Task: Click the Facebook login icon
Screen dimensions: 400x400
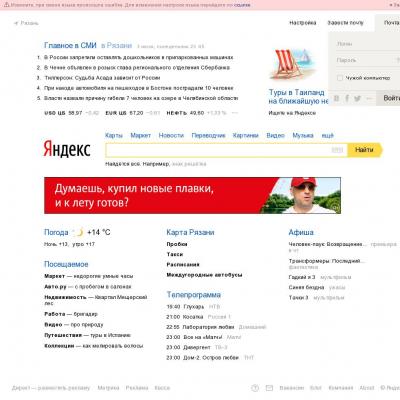Action: [x=347, y=98]
